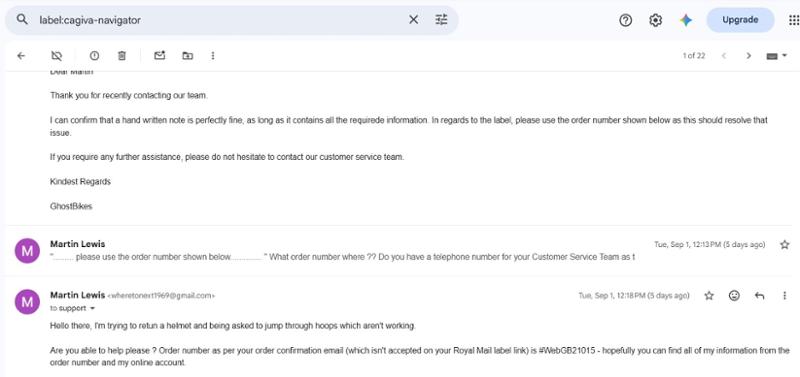Add emoji reaction to the 12:18 PM message
The width and height of the screenshot is (800, 377).
tap(734, 295)
